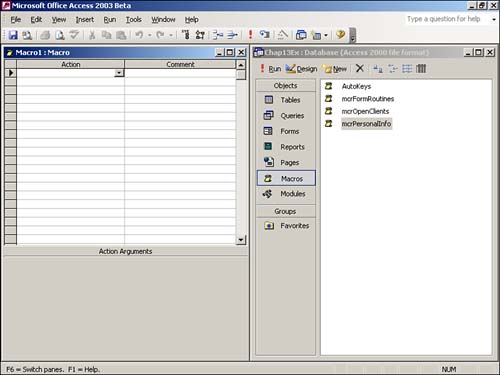Click the New Object toolbar icon

point(316,35)
